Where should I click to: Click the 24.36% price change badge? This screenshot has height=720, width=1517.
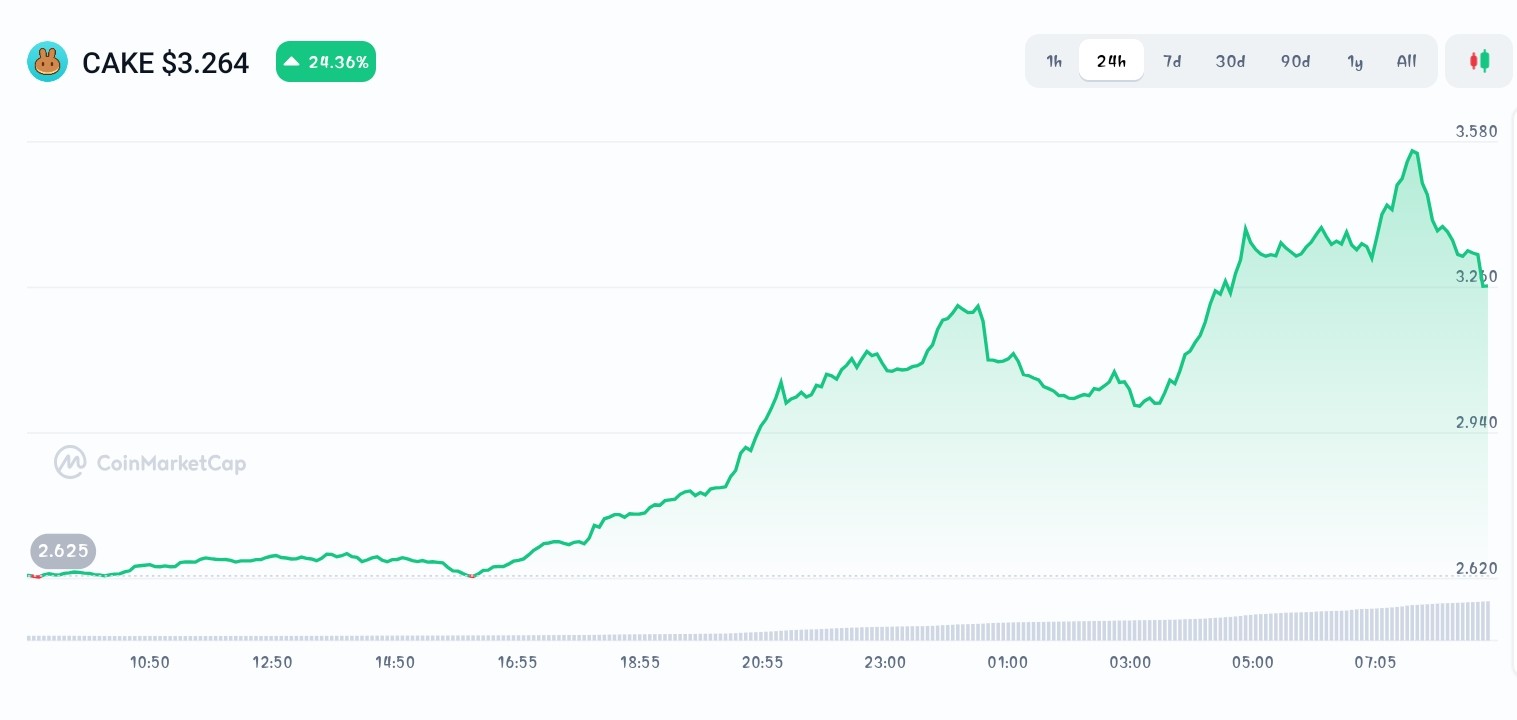[x=326, y=62]
